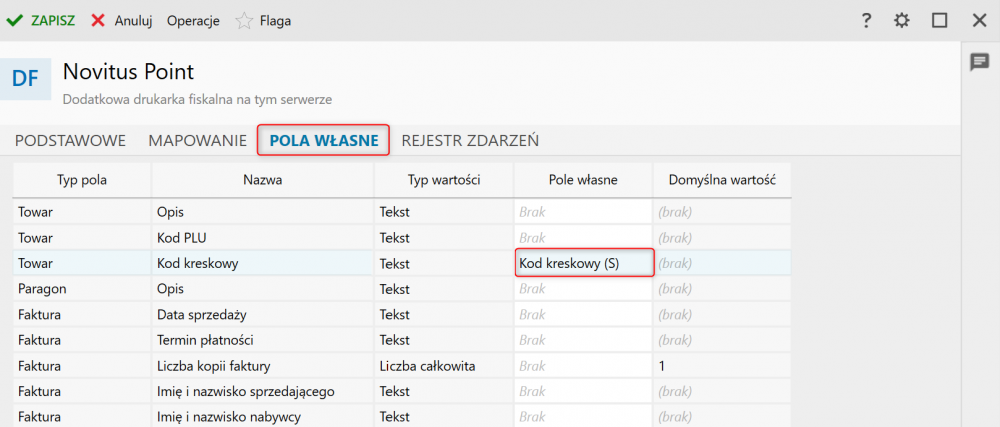Viewport: 1000px width, 427px height.
Task: Close the form with the X icon
Action: point(980,21)
